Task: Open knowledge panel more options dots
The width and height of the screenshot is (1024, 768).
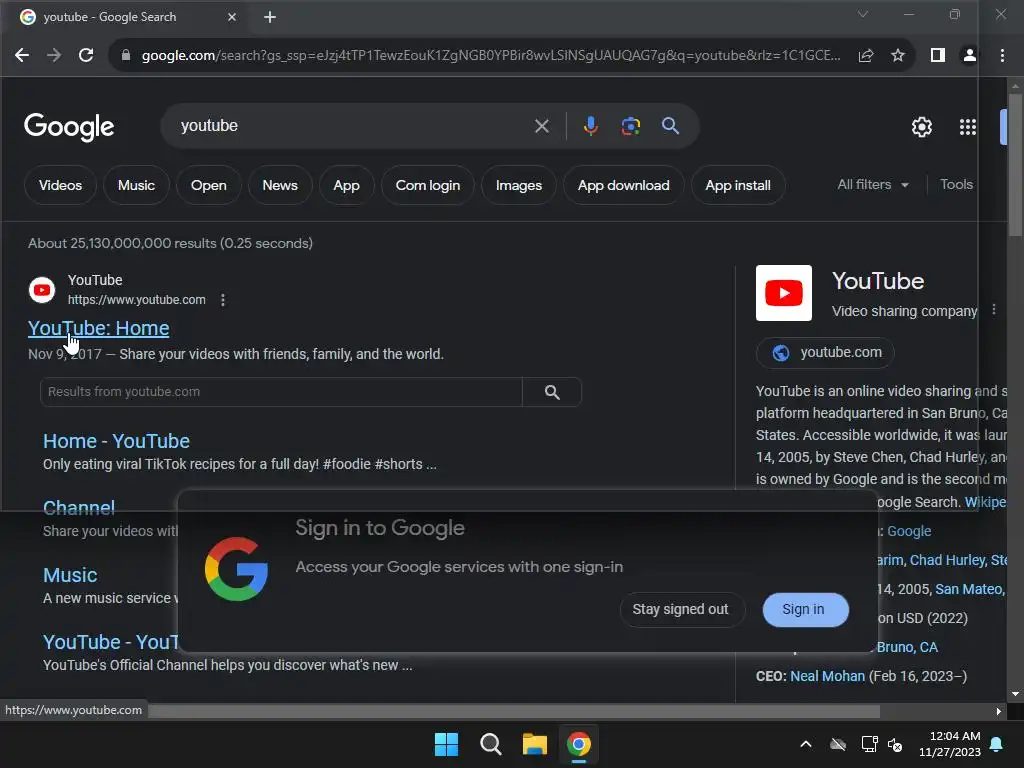Action: coord(994,310)
